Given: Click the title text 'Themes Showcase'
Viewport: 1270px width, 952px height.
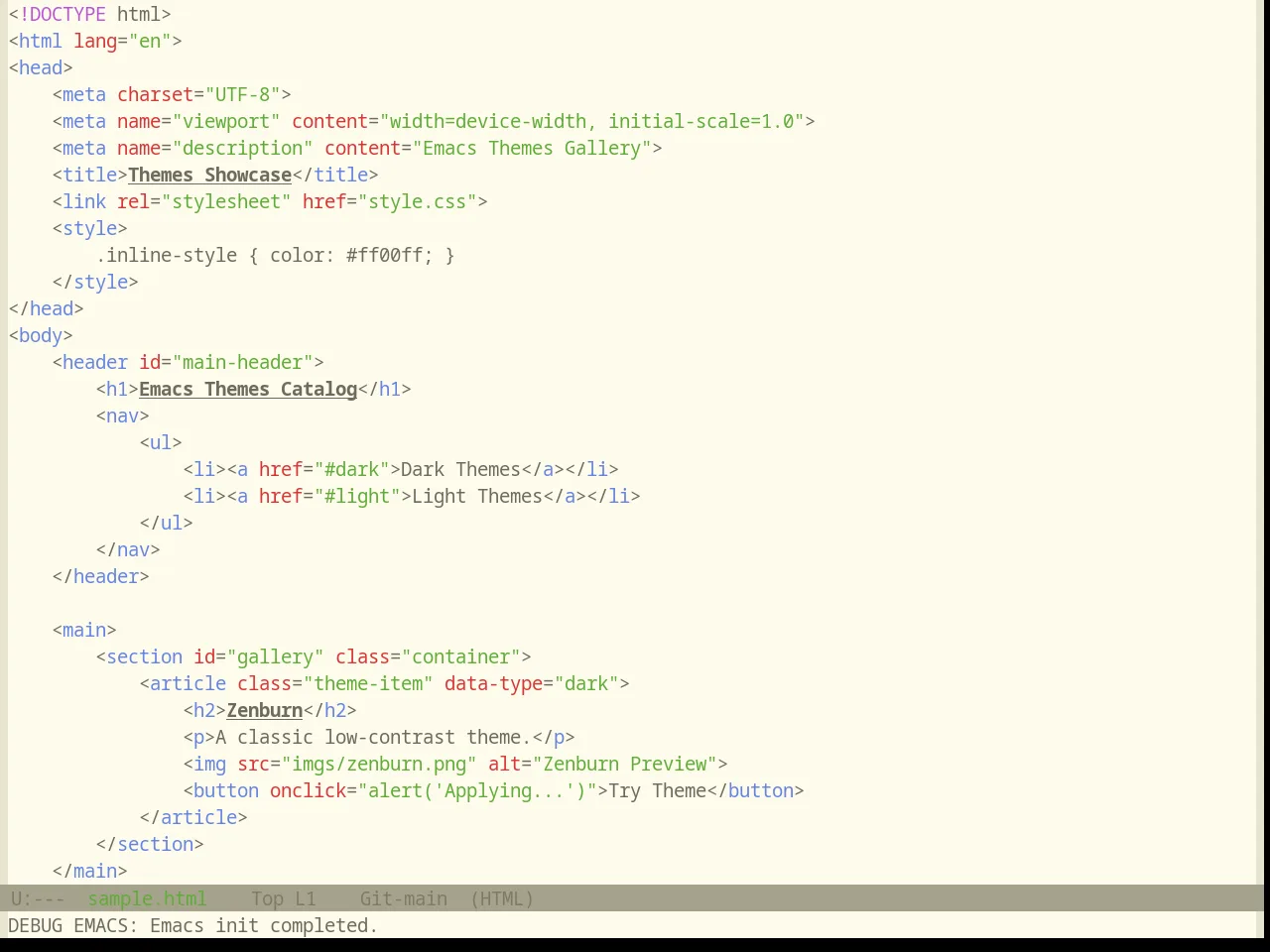Looking at the screenshot, I should pyautogui.click(x=209, y=176).
